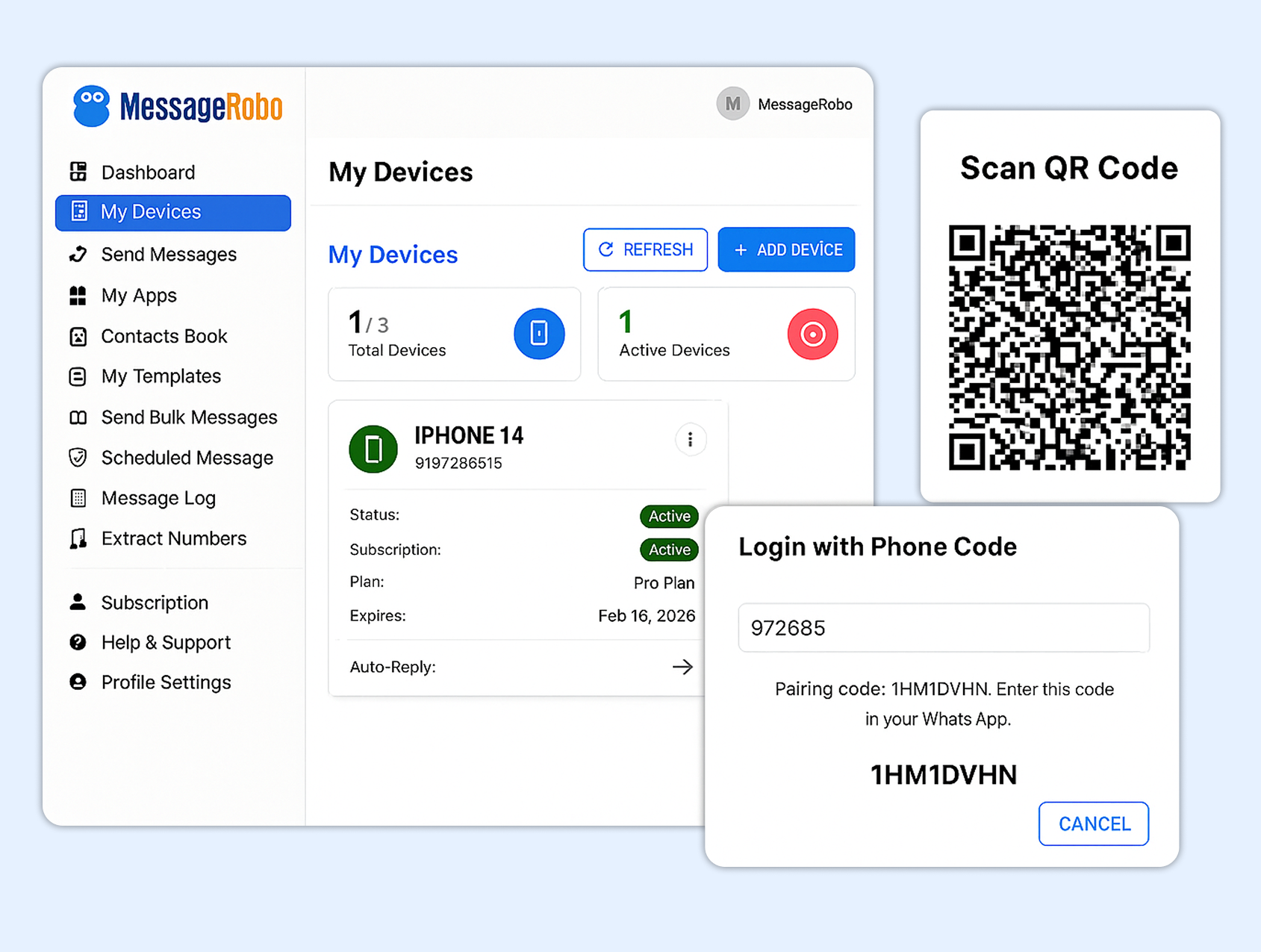This screenshot has height=952, width=1261.
Task: Click the Send Messages rocket icon
Action: tap(78, 255)
